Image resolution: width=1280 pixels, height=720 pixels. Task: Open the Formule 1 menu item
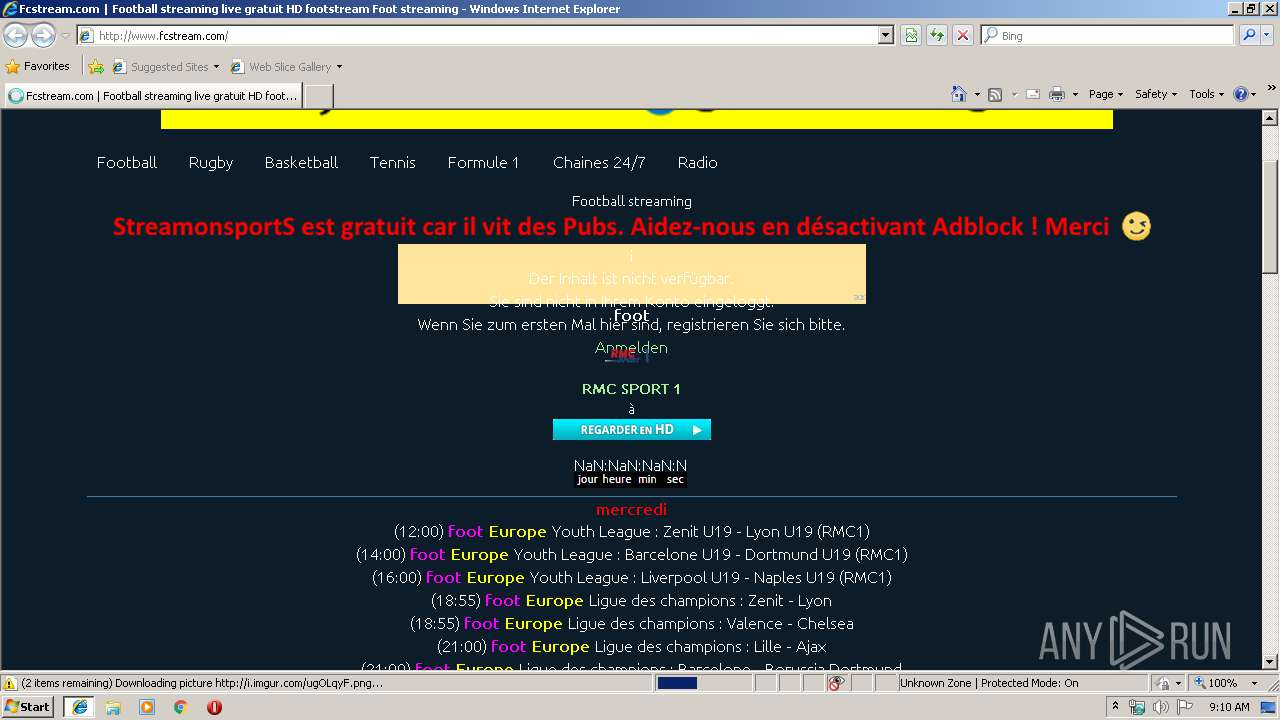pos(483,162)
